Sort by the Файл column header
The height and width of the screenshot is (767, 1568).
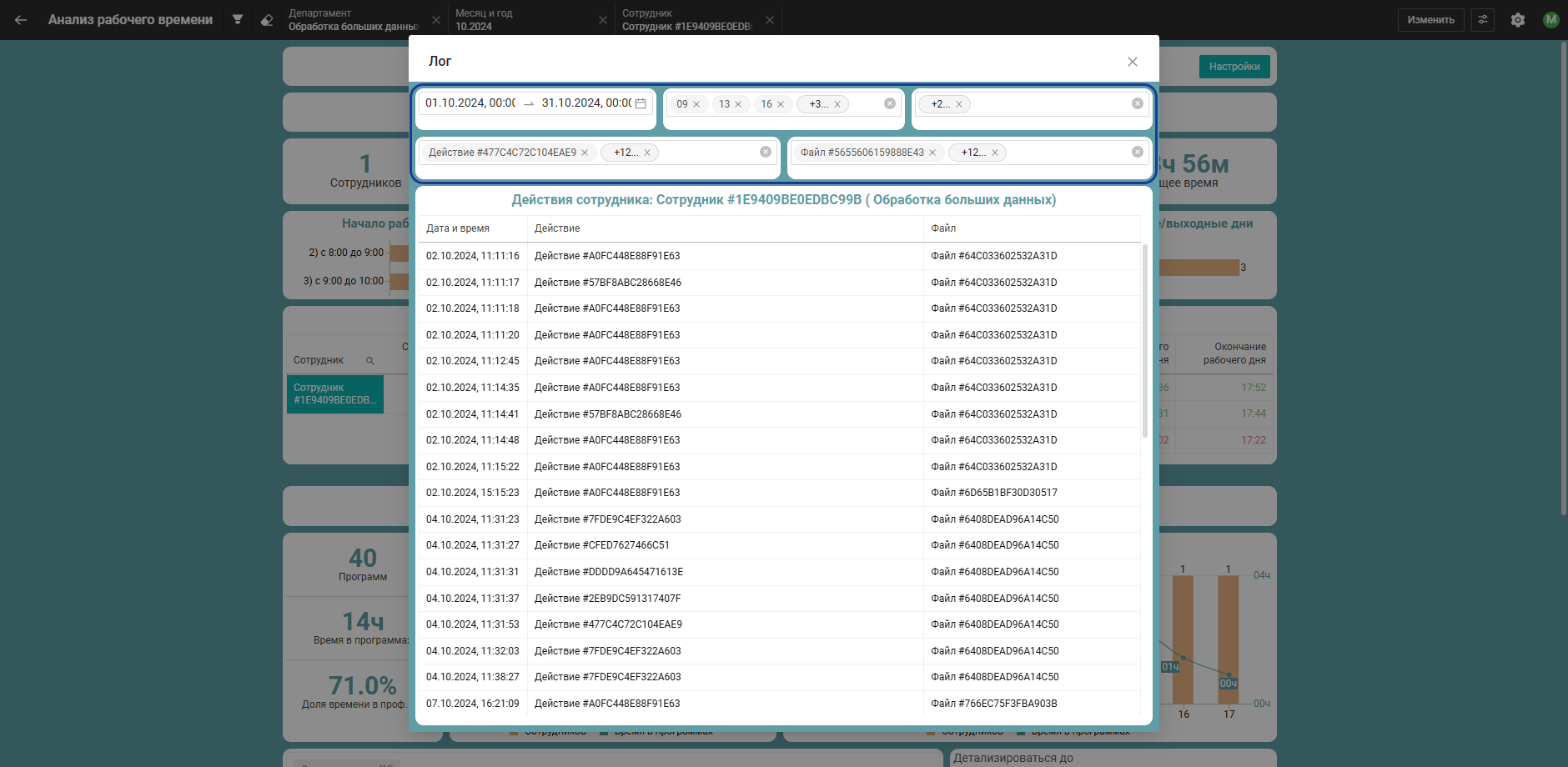pos(943,228)
